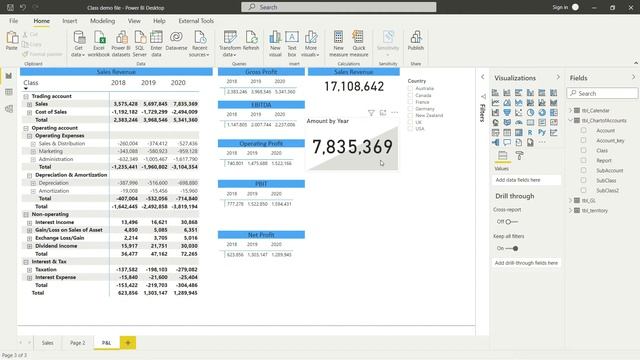
Task: Collapse the Operating Expenses group
Action: [29, 136]
